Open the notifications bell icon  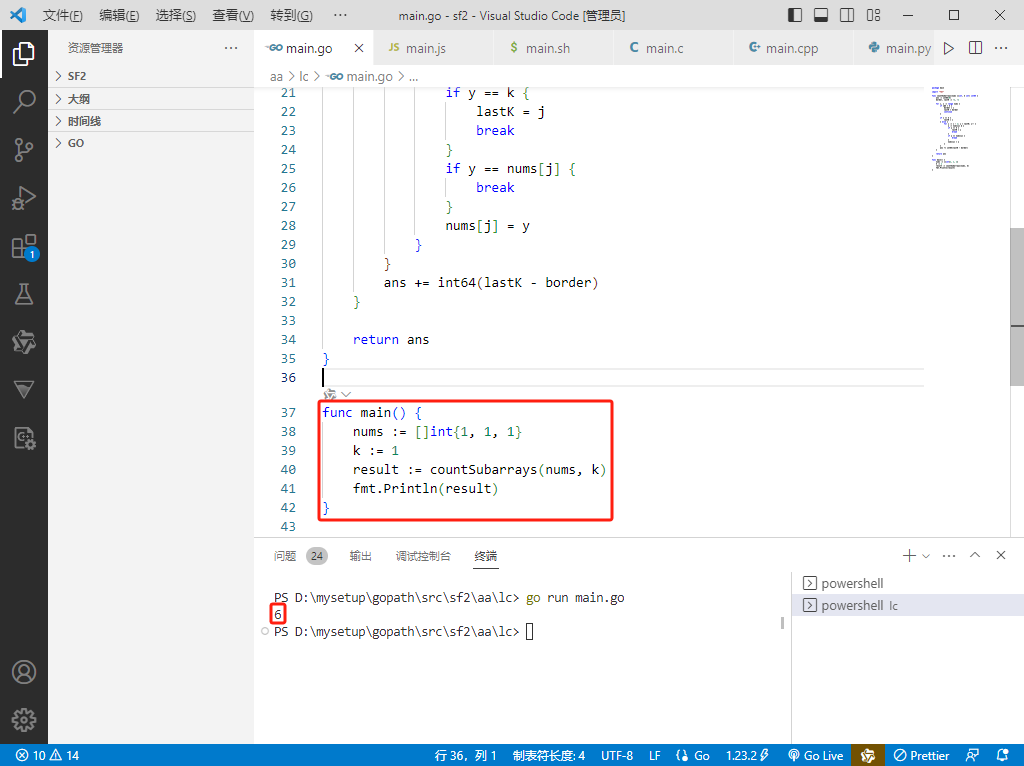1002,755
